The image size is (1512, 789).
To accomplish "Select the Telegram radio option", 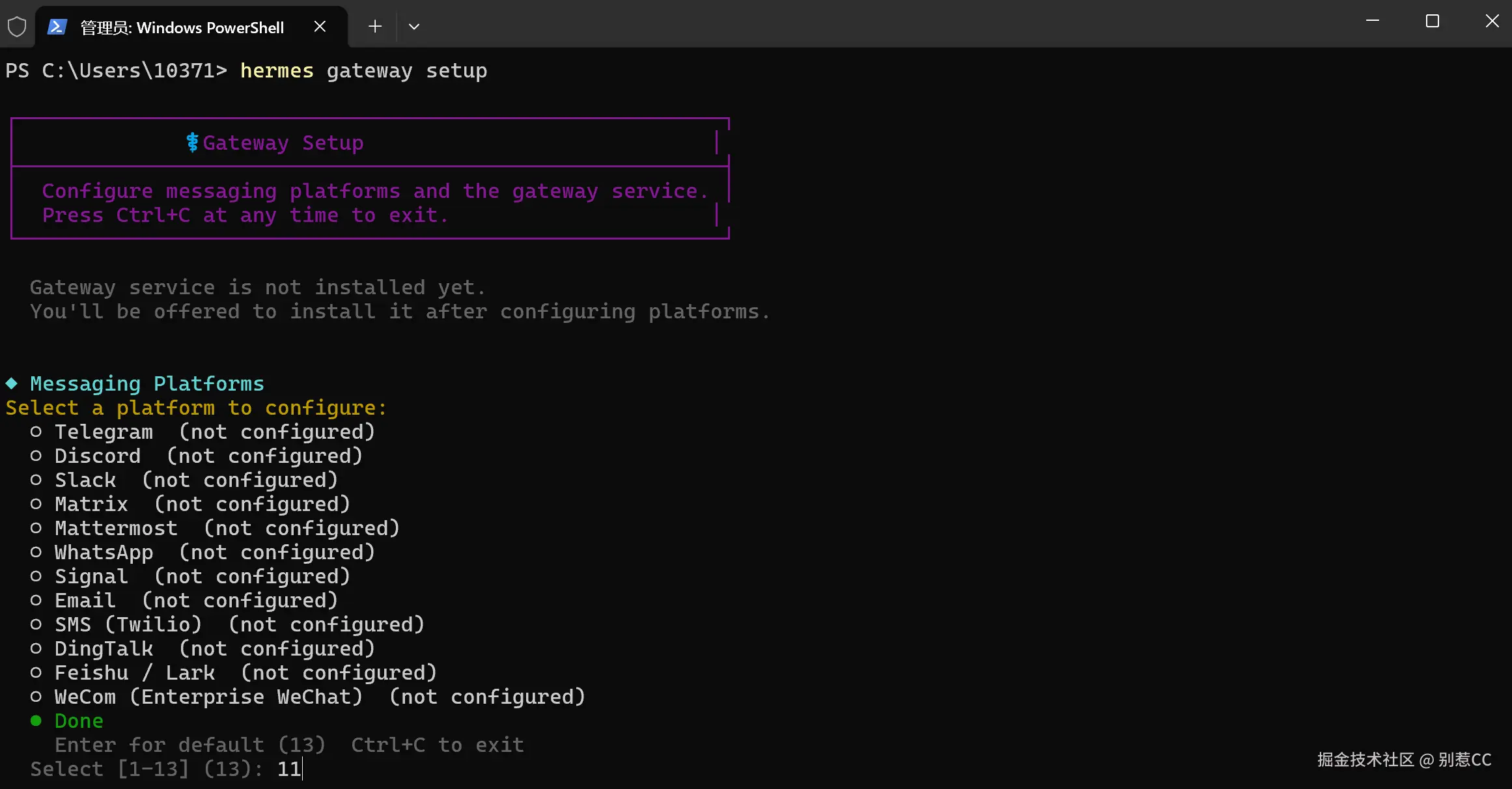I will pyautogui.click(x=36, y=432).
